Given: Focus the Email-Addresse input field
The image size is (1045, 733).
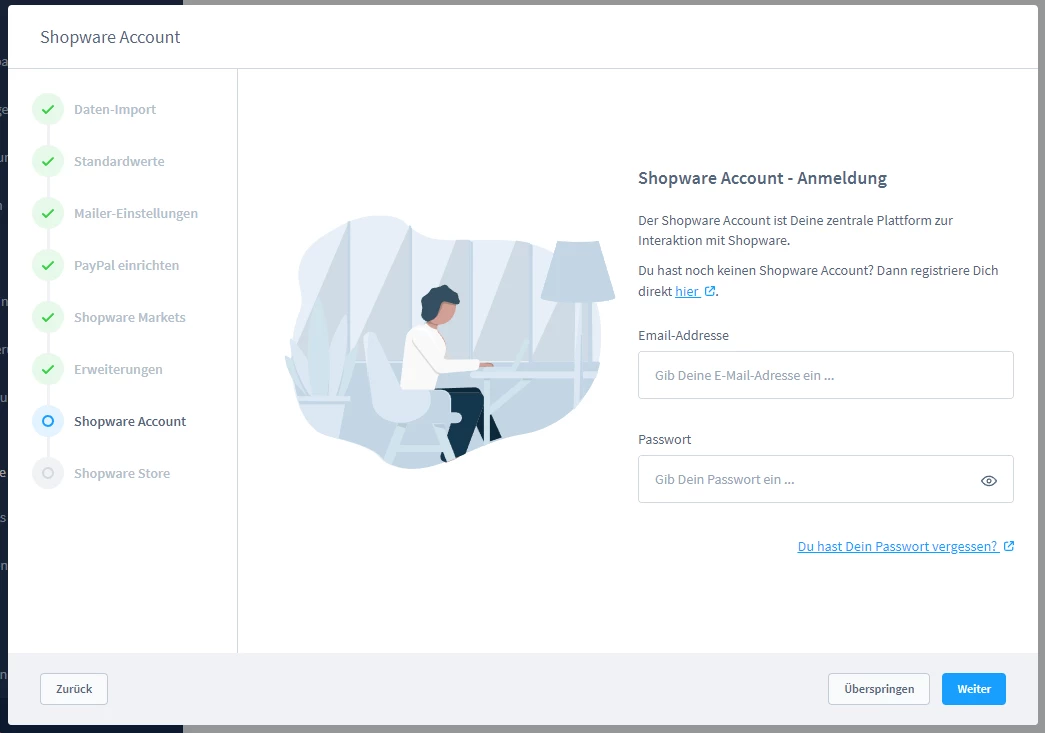Looking at the screenshot, I should [825, 376].
